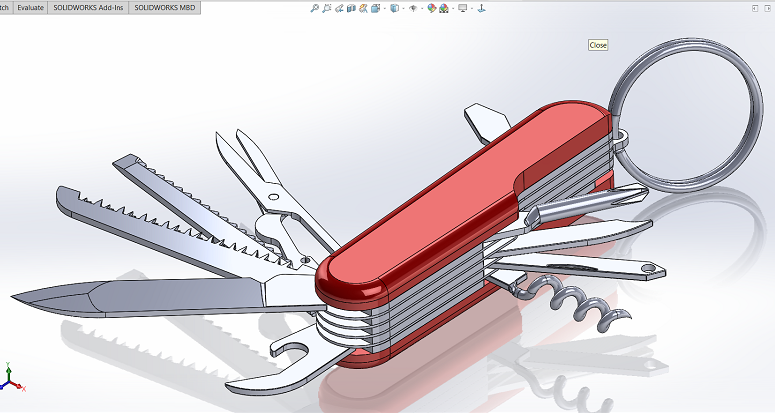
Task: Open the Hide/Show Items eye icon
Action: pyautogui.click(x=413, y=8)
